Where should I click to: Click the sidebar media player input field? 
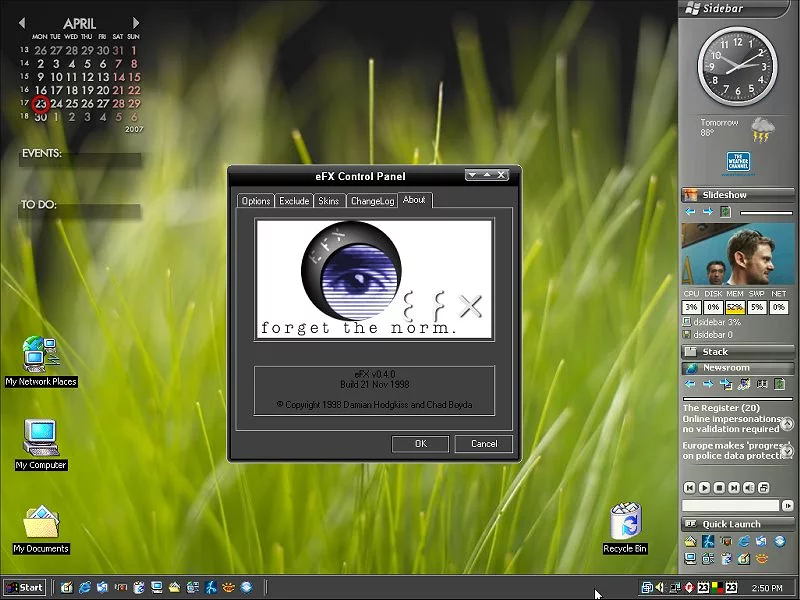pyautogui.click(x=730, y=506)
